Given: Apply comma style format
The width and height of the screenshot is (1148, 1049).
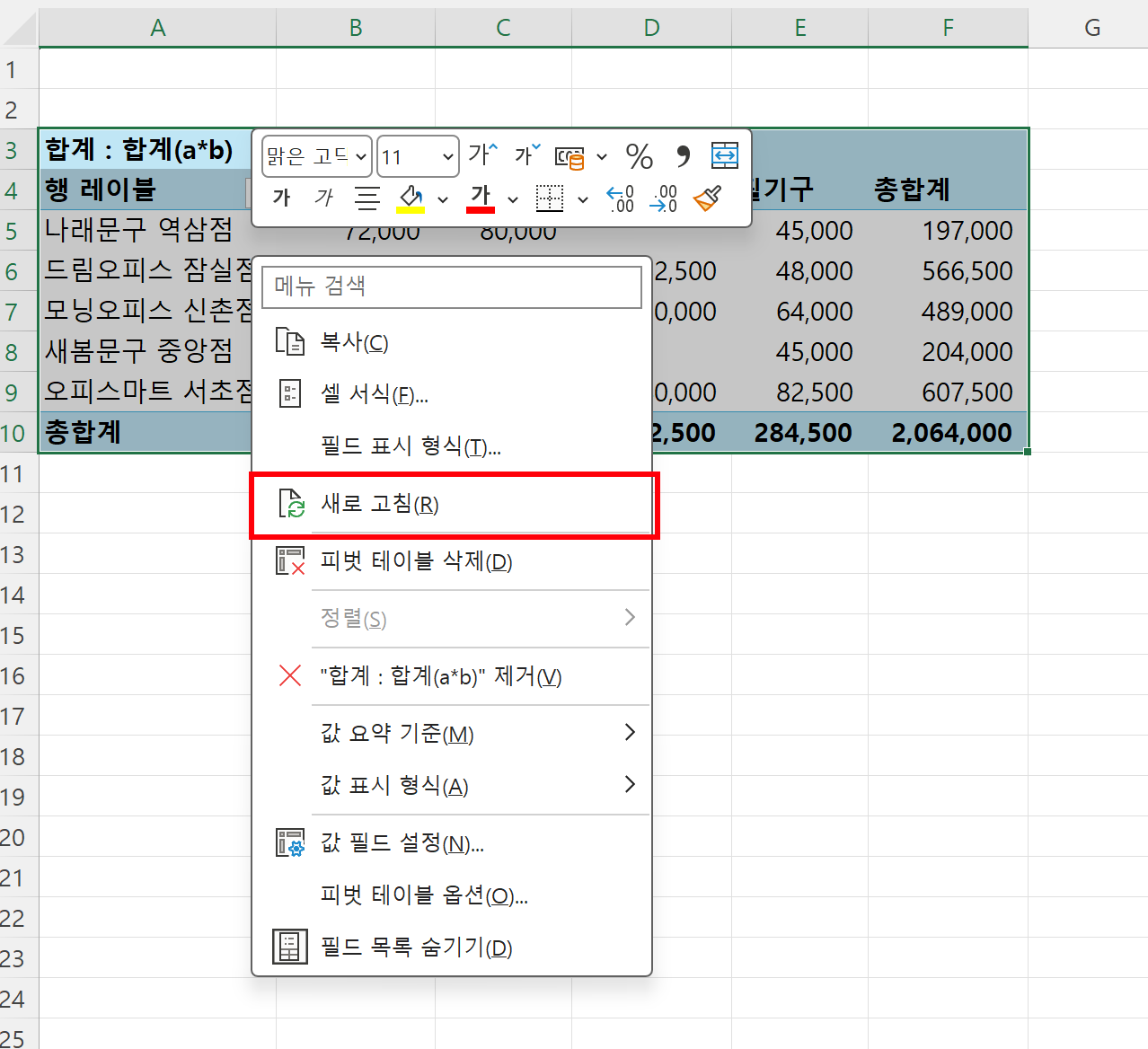Looking at the screenshot, I should pyautogui.click(x=684, y=157).
